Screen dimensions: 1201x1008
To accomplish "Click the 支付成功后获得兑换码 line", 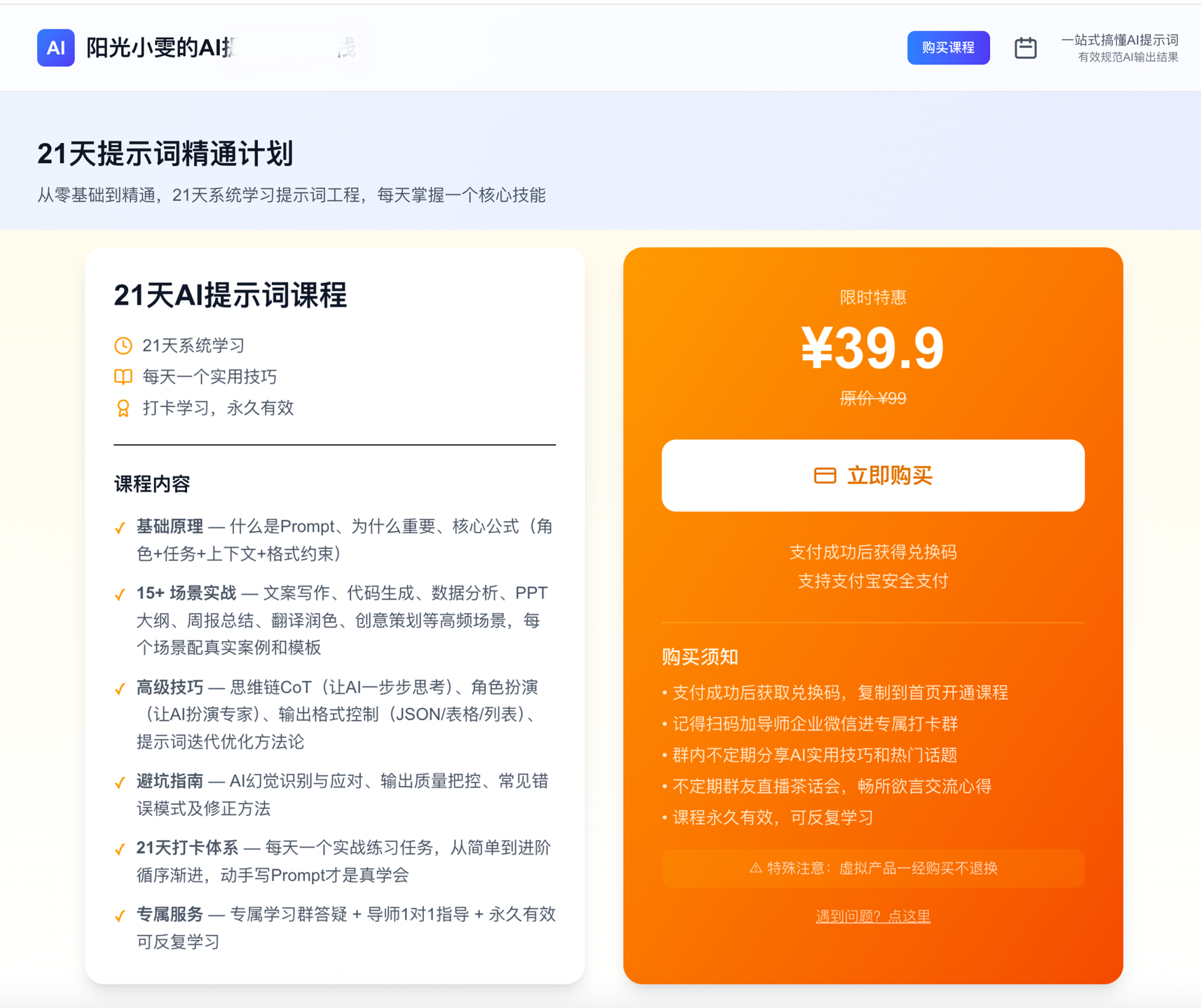I will [872, 552].
